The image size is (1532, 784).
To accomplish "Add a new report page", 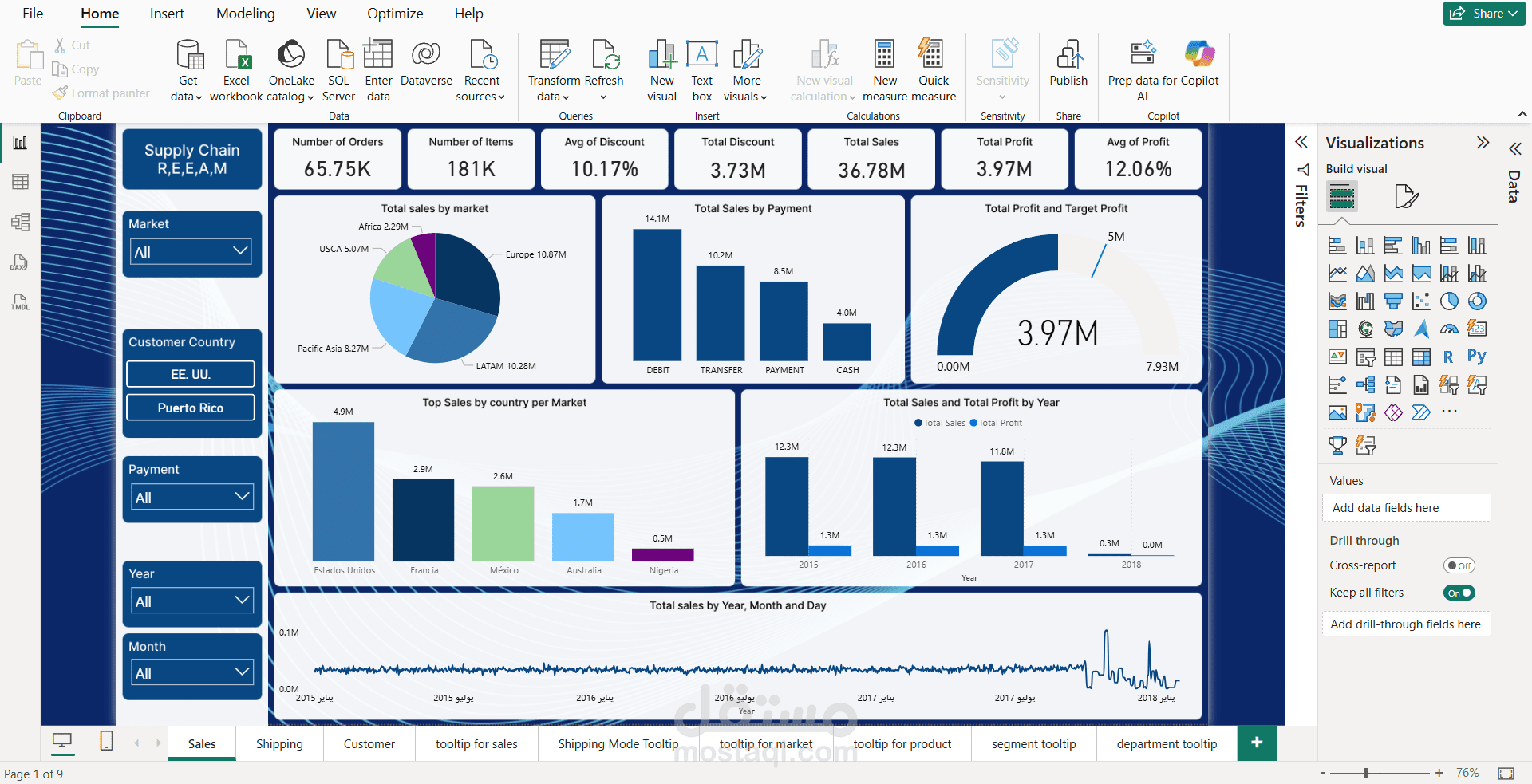I will 1257,743.
